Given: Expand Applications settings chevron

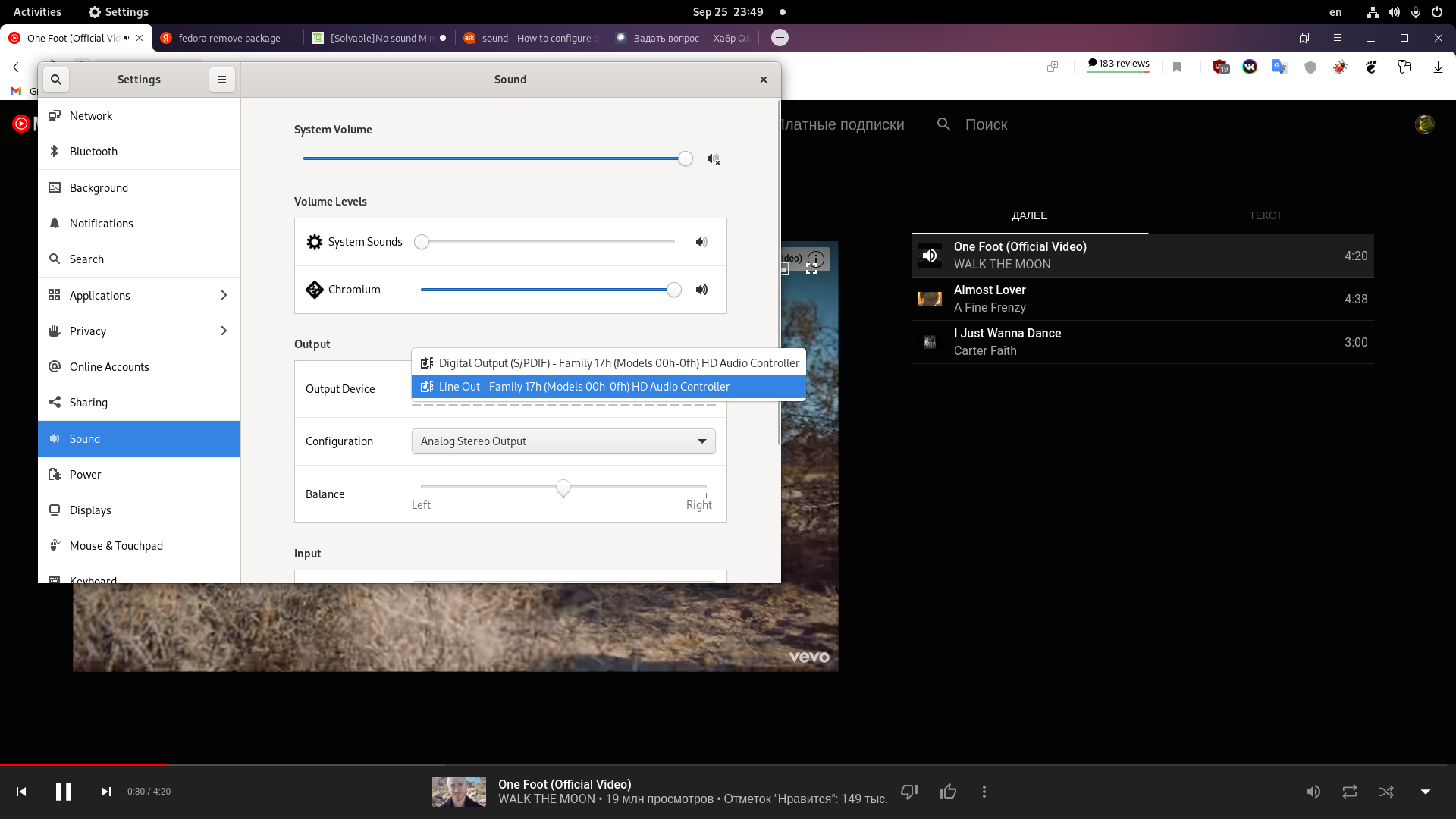Looking at the screenshot, I should [224, 296].
